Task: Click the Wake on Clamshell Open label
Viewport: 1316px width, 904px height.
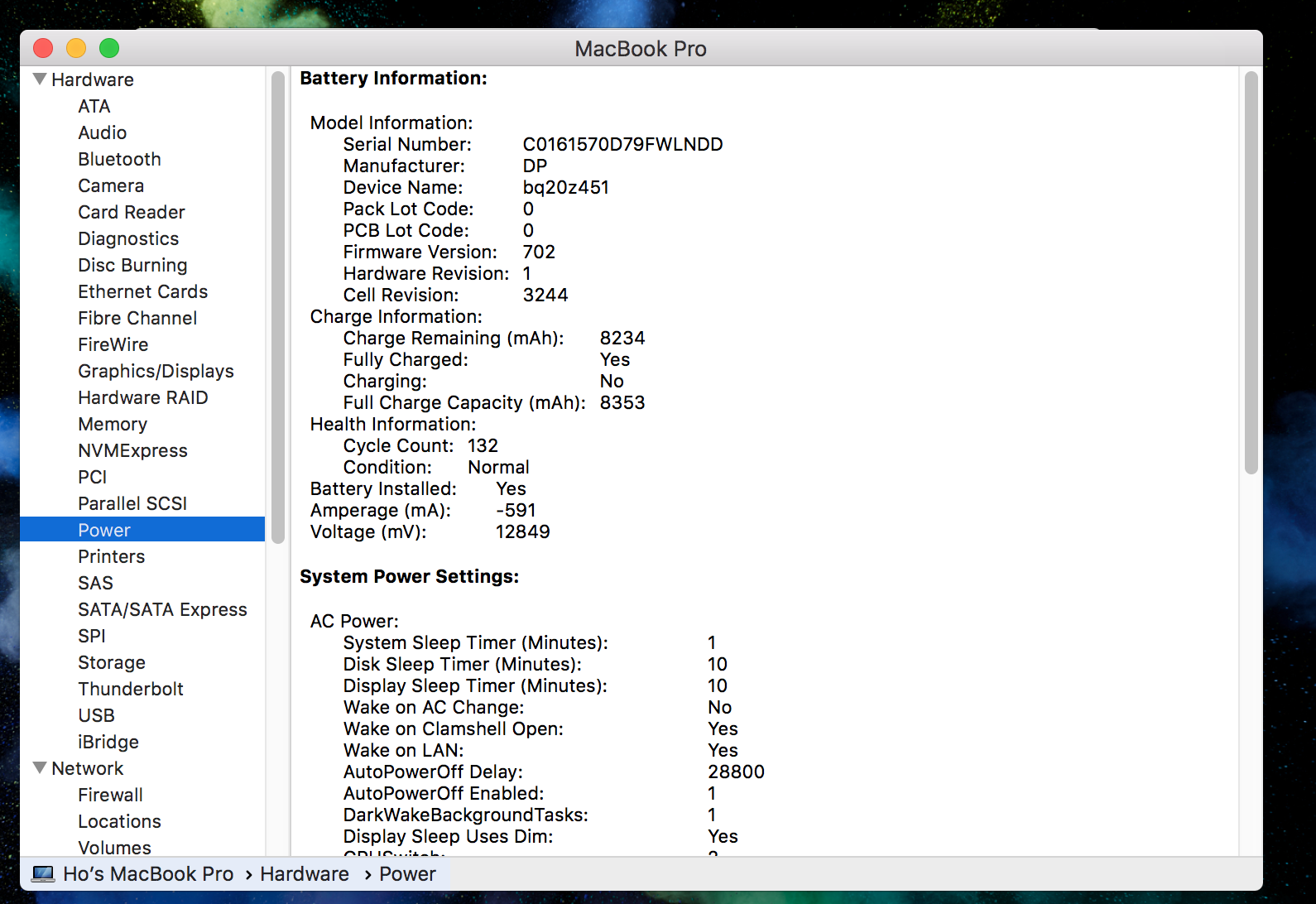Action: [x=454, y=728]
